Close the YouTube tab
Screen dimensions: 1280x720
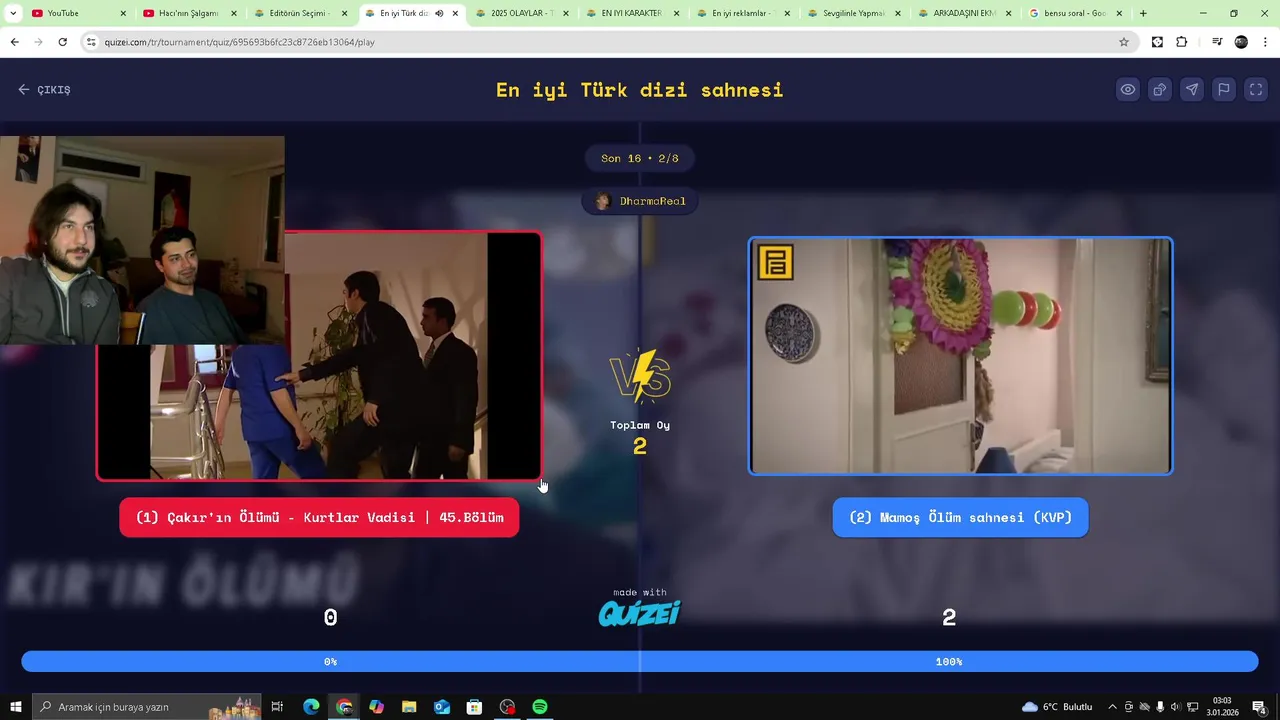[x=123, y=13]
